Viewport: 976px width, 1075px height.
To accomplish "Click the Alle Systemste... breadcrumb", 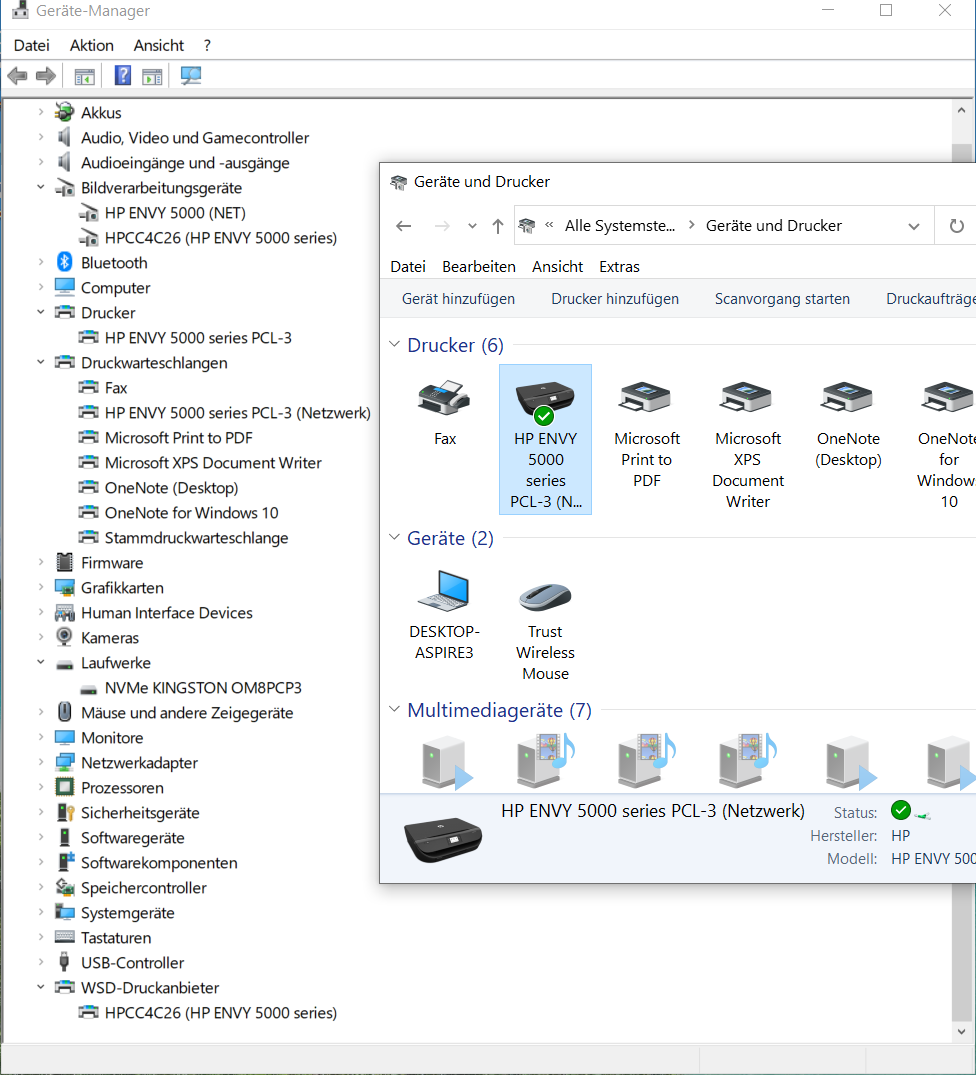I will 620,226.
